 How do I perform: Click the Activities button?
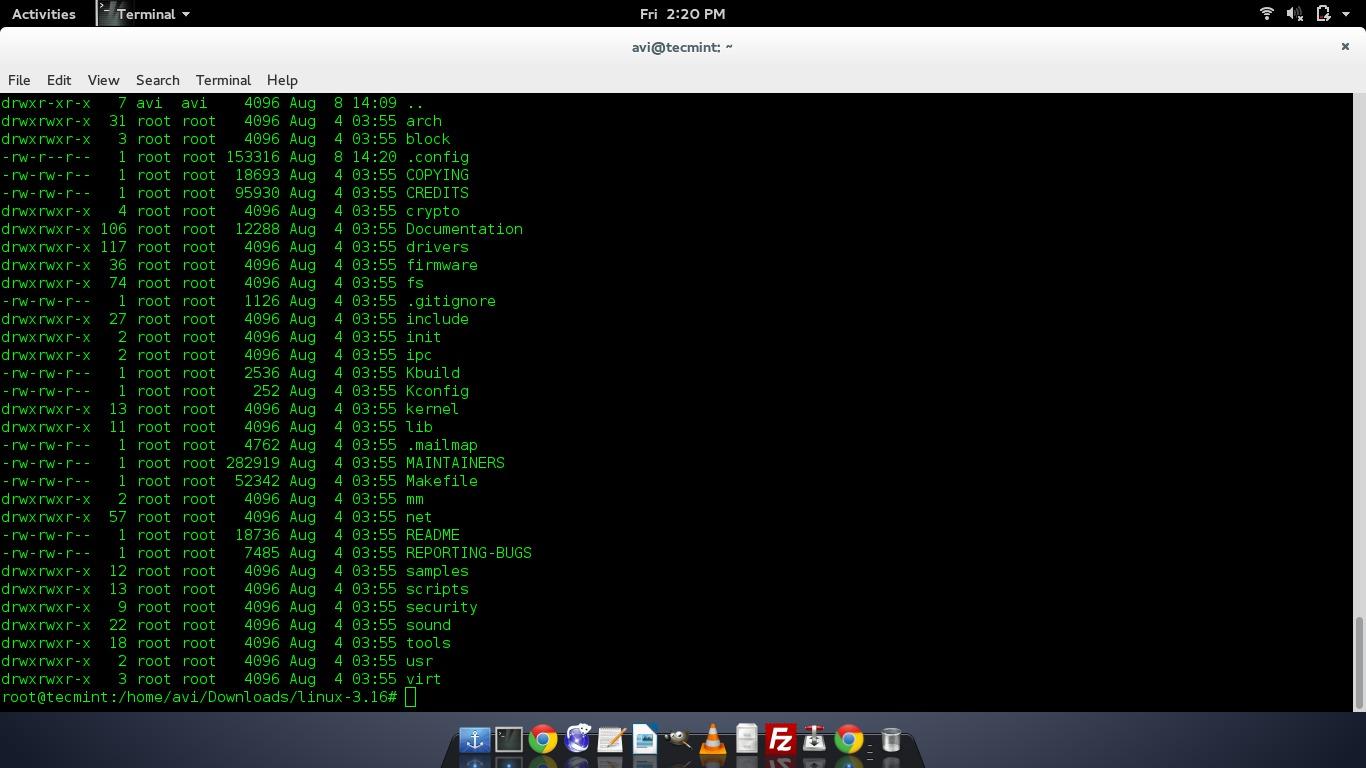(43, 14)
